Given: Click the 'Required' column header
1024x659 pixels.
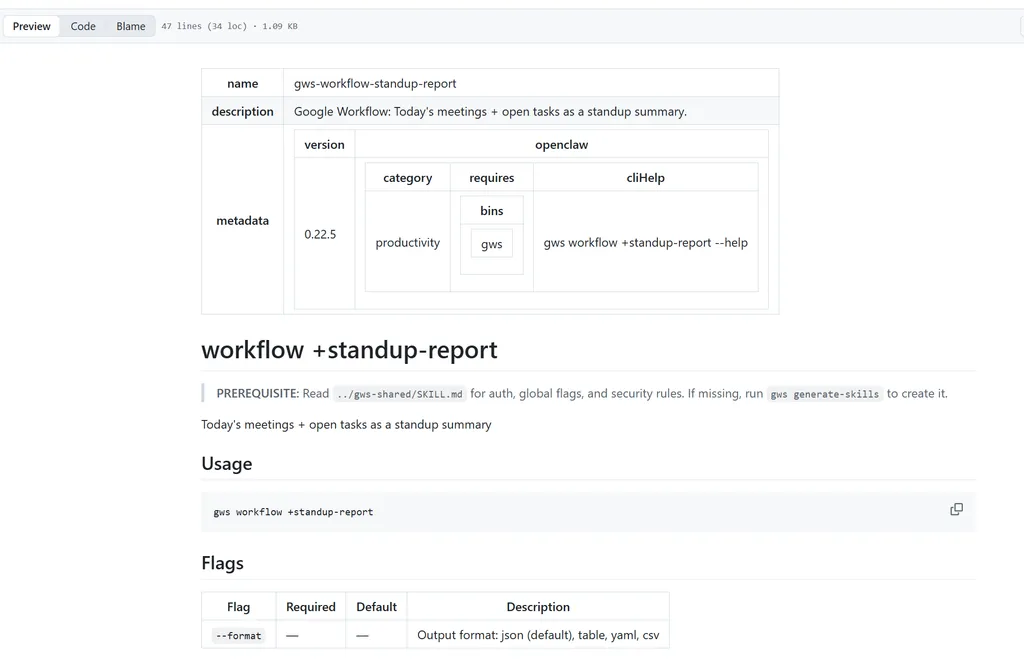Looking at the screenshot, I should coord(310,607).
